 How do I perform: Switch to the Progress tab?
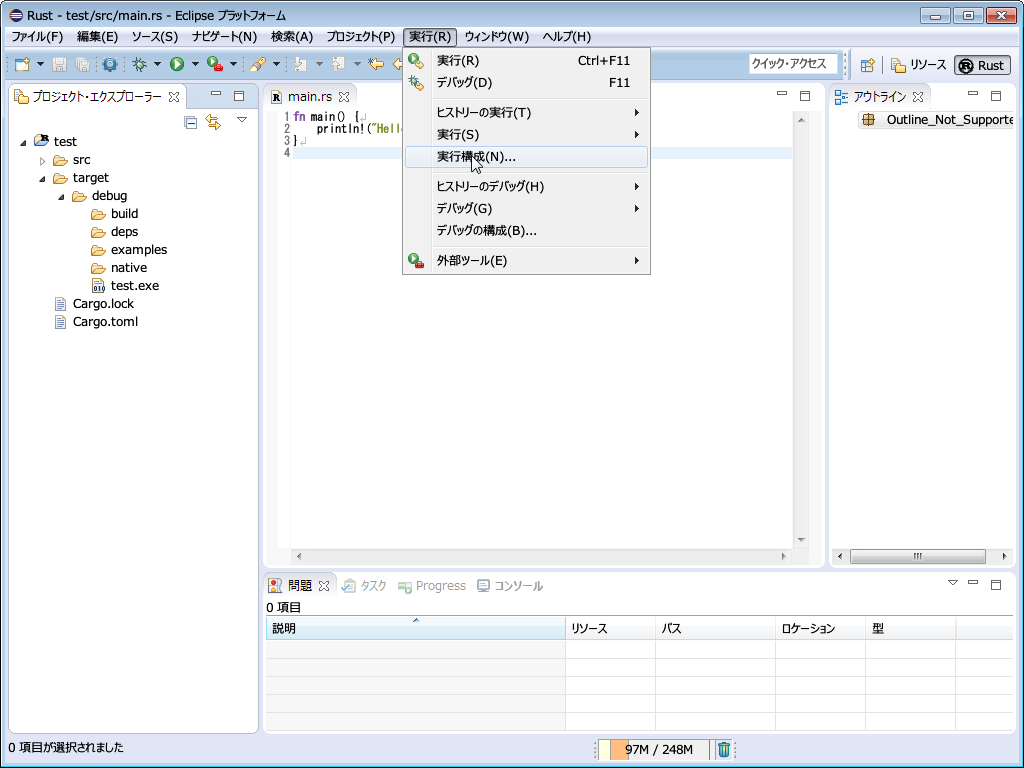[432, 586]
